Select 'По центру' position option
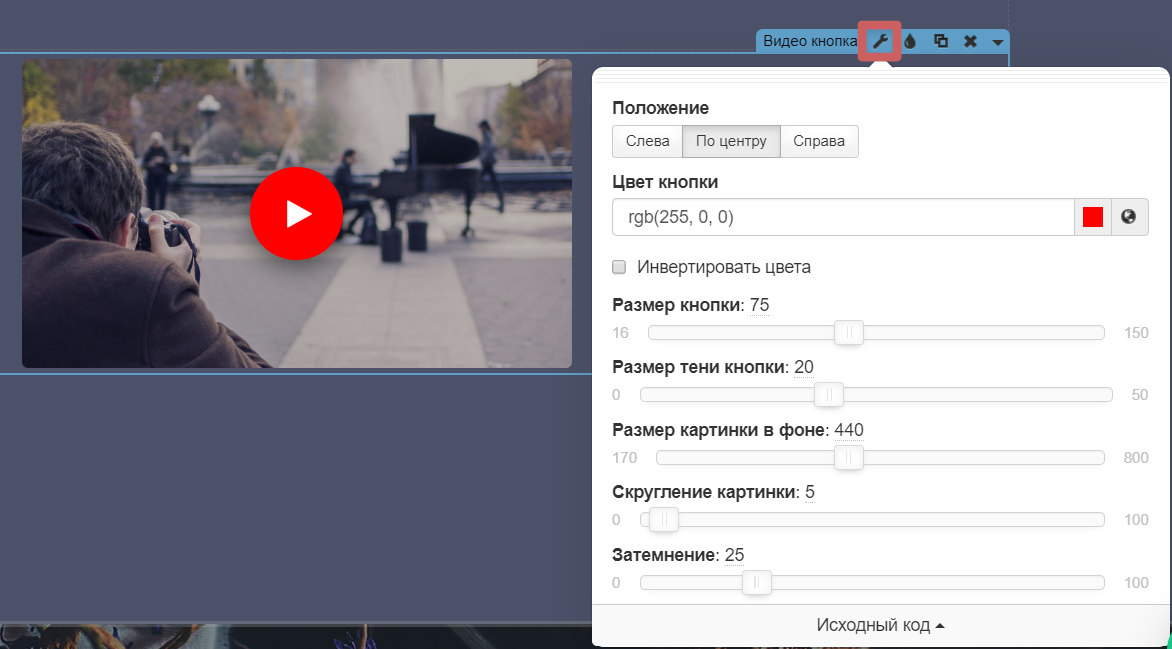Screen dimensions: 1172x649 pyautogui.click(x=731, y=141)
